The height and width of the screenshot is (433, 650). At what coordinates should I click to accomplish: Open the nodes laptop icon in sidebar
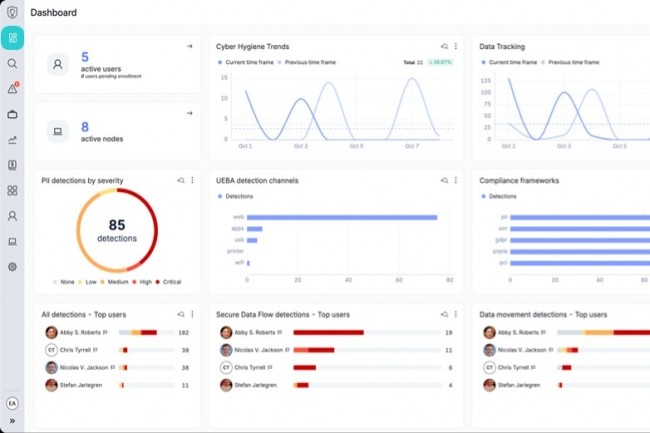point(12,241)
